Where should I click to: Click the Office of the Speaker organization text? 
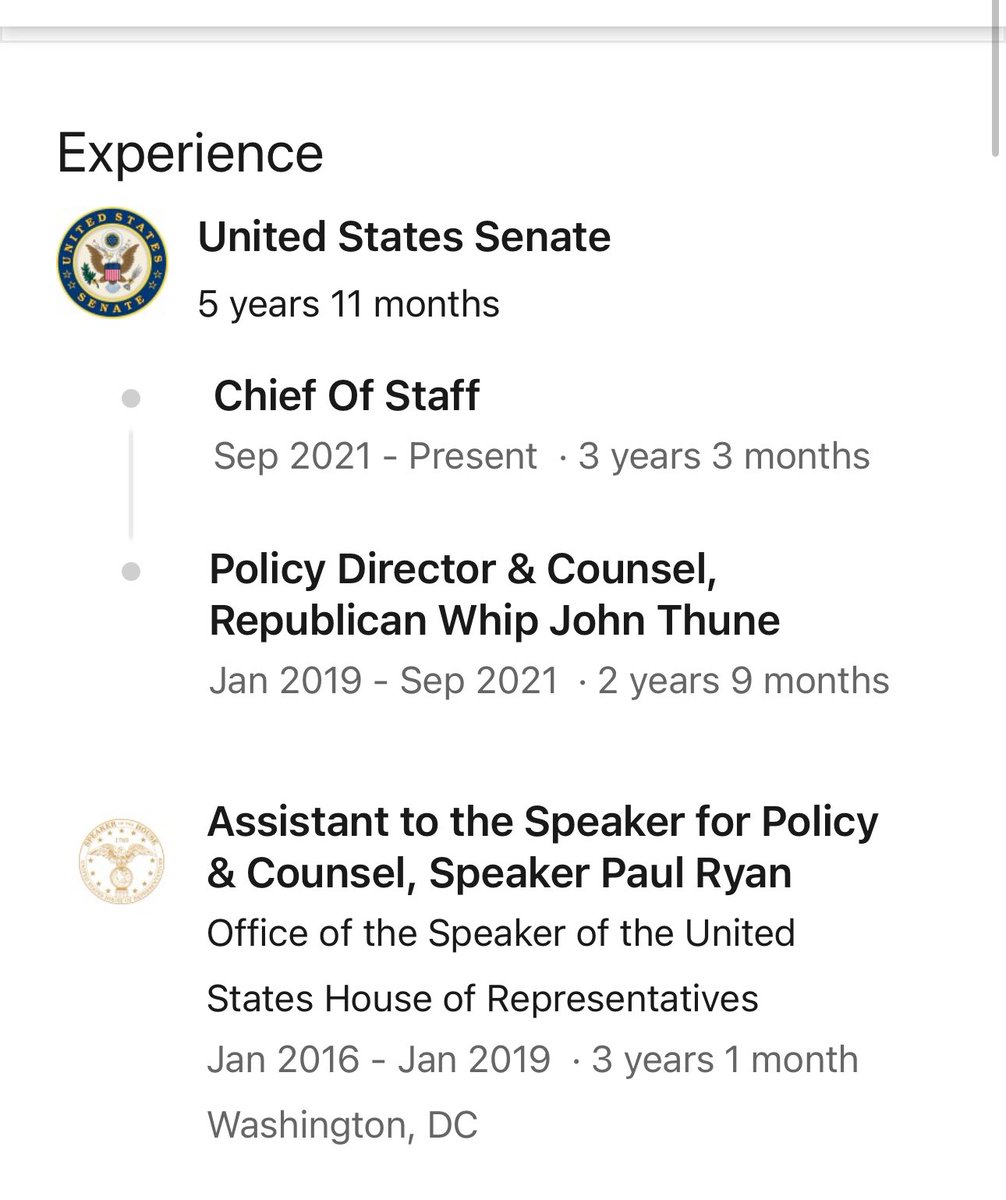[x=501, y=965]
